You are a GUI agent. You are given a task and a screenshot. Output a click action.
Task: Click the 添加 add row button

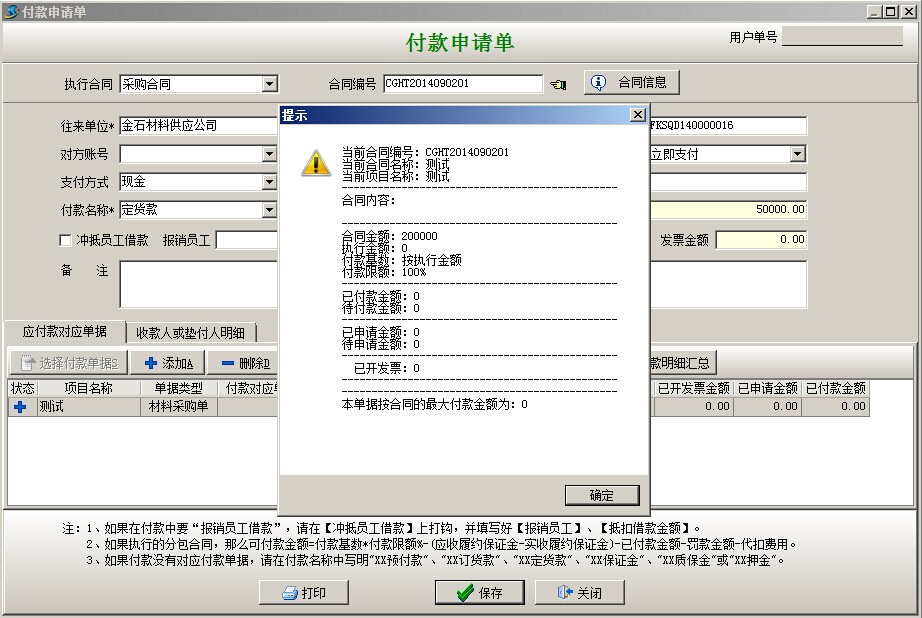click(168, 363)
